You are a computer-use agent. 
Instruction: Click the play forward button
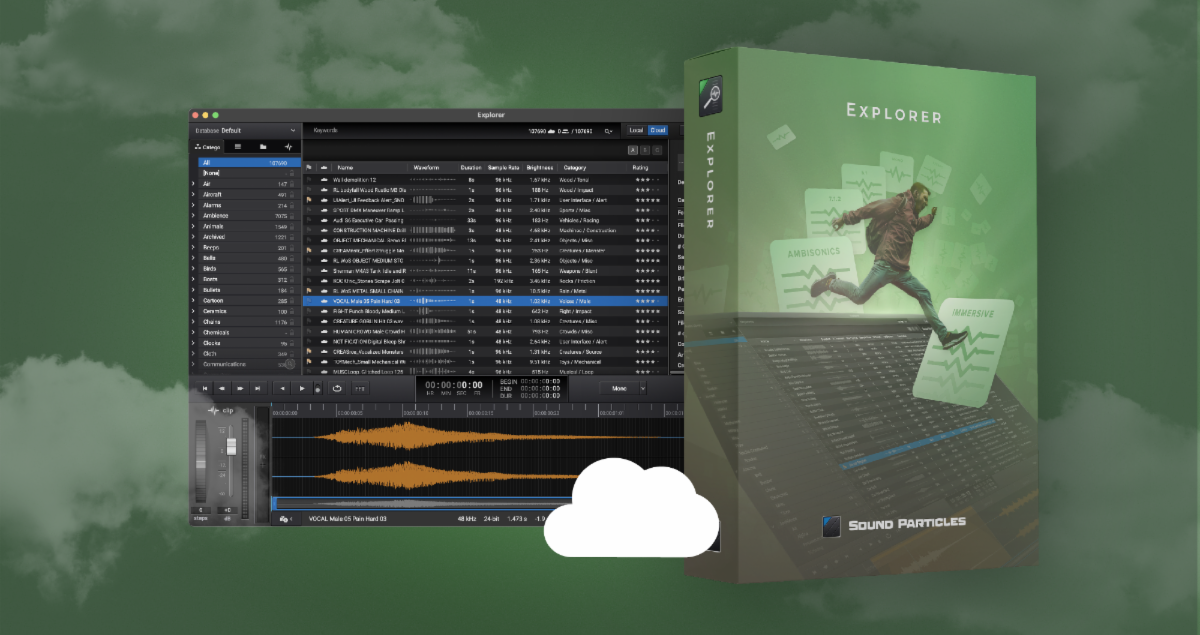(x=302, y=388)
